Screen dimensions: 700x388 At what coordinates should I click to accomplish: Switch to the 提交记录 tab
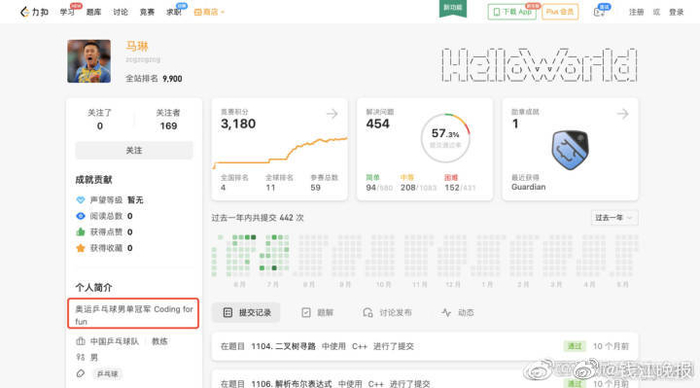coord(246,313)
